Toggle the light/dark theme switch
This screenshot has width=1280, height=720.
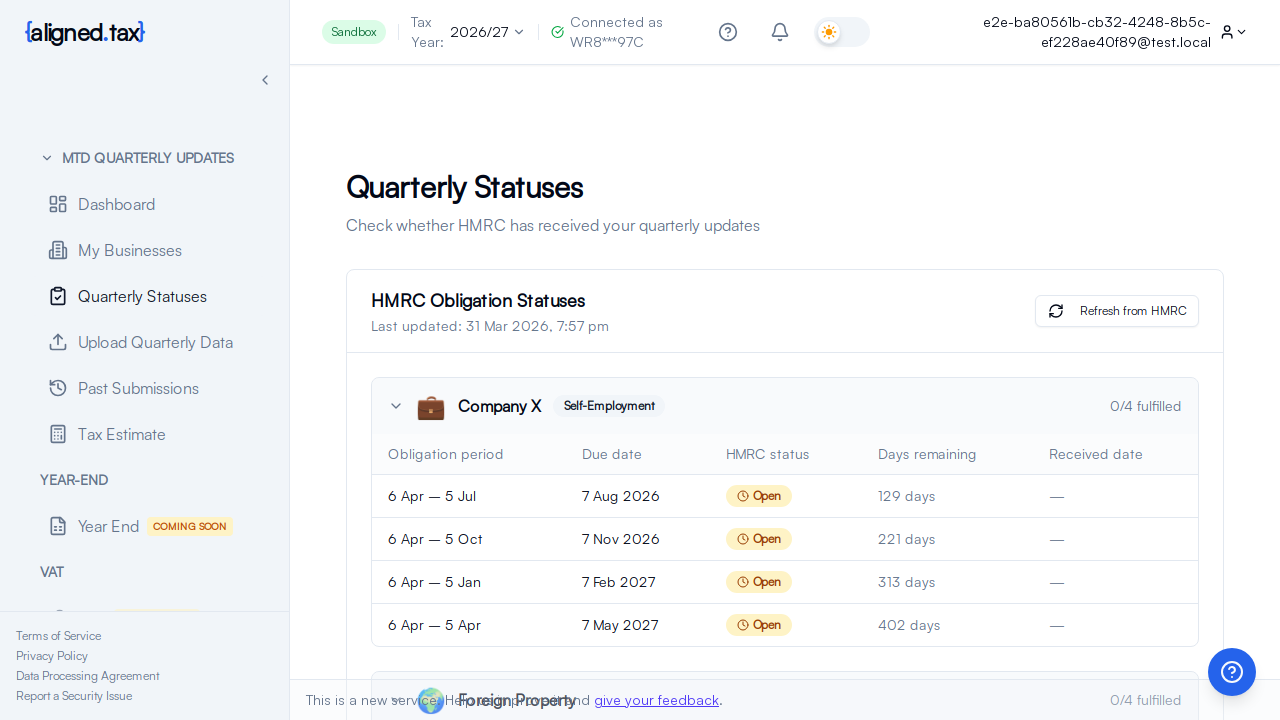point(841,32)
